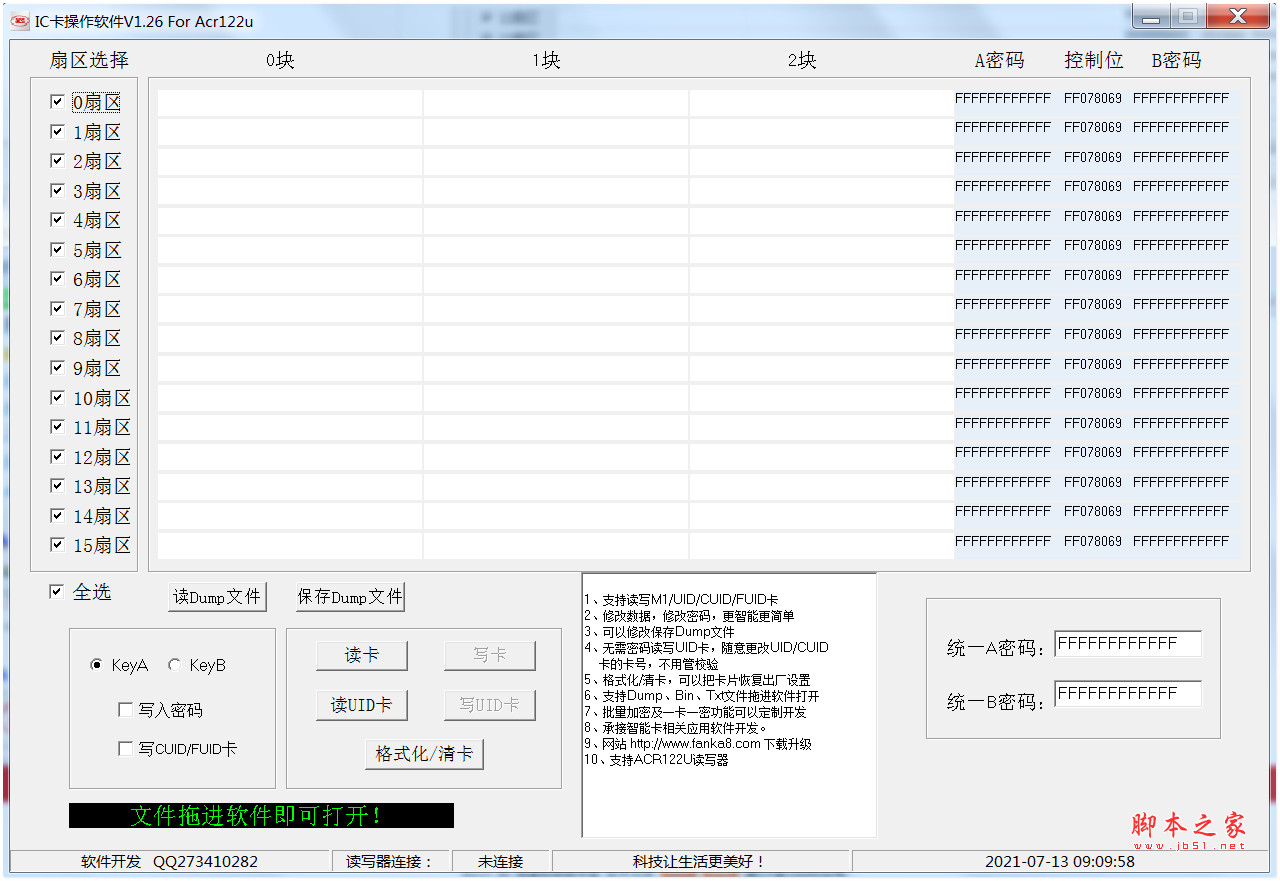Toggle the 5扇区 sector checkbox

57,249
